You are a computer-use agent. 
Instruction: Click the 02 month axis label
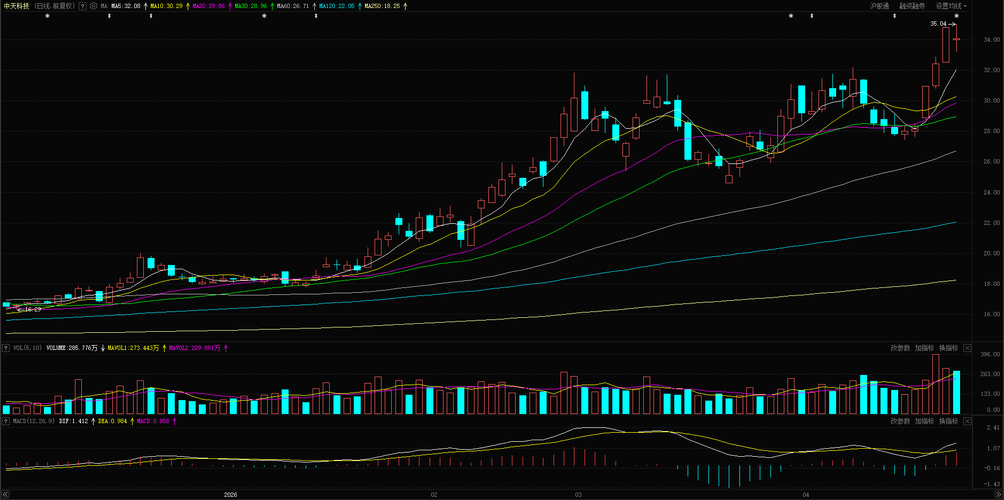click(433, 495)
